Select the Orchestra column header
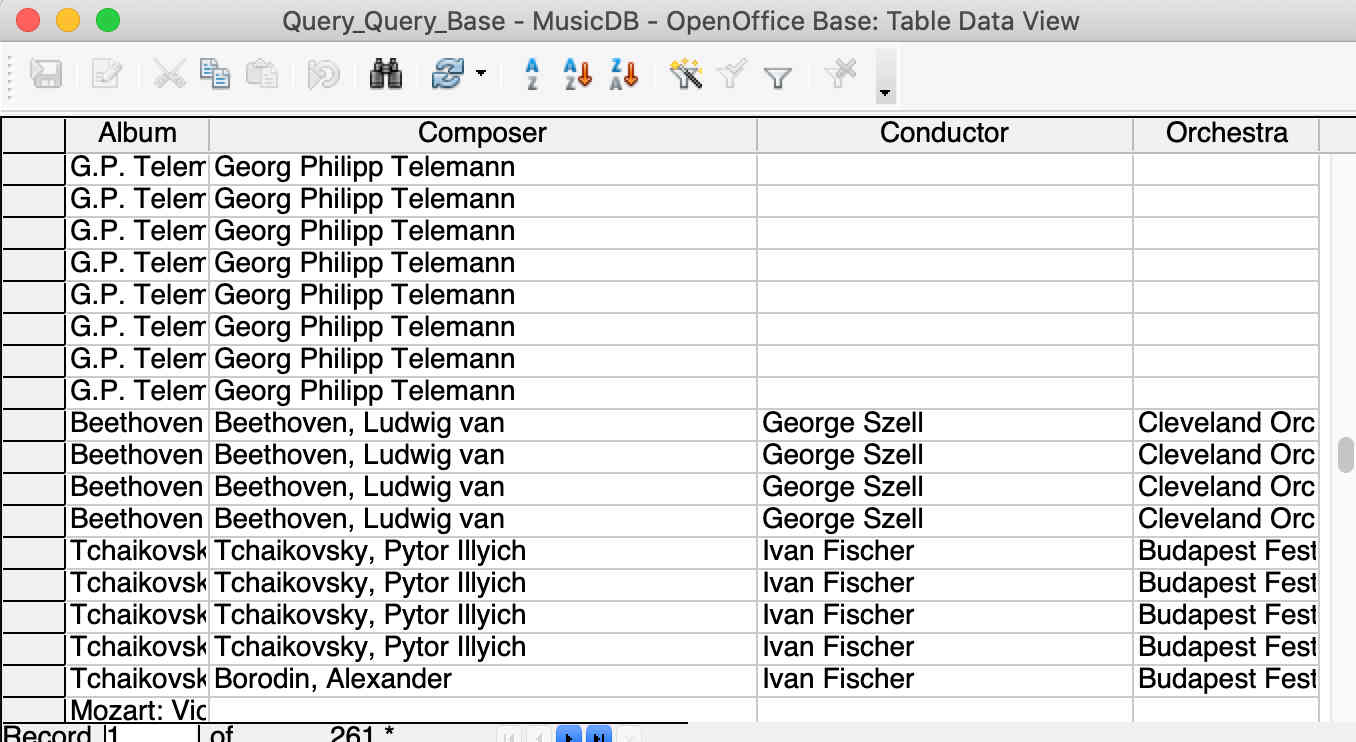The width and height of the screenshot is (1356, 742). click(x=1226, y=133)
